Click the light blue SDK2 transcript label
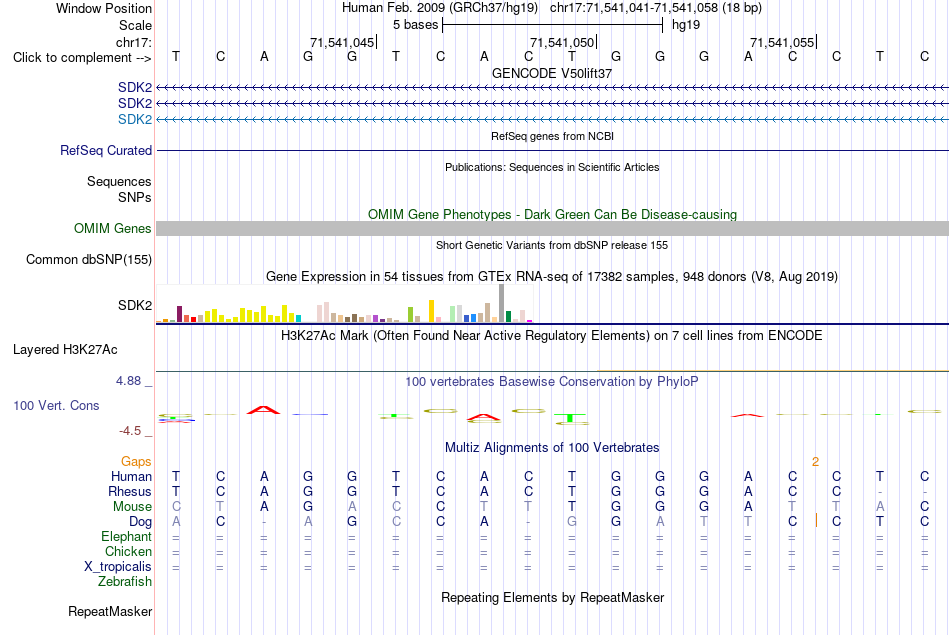Viewport: 950px width, 635px height. tap(135, 119)
